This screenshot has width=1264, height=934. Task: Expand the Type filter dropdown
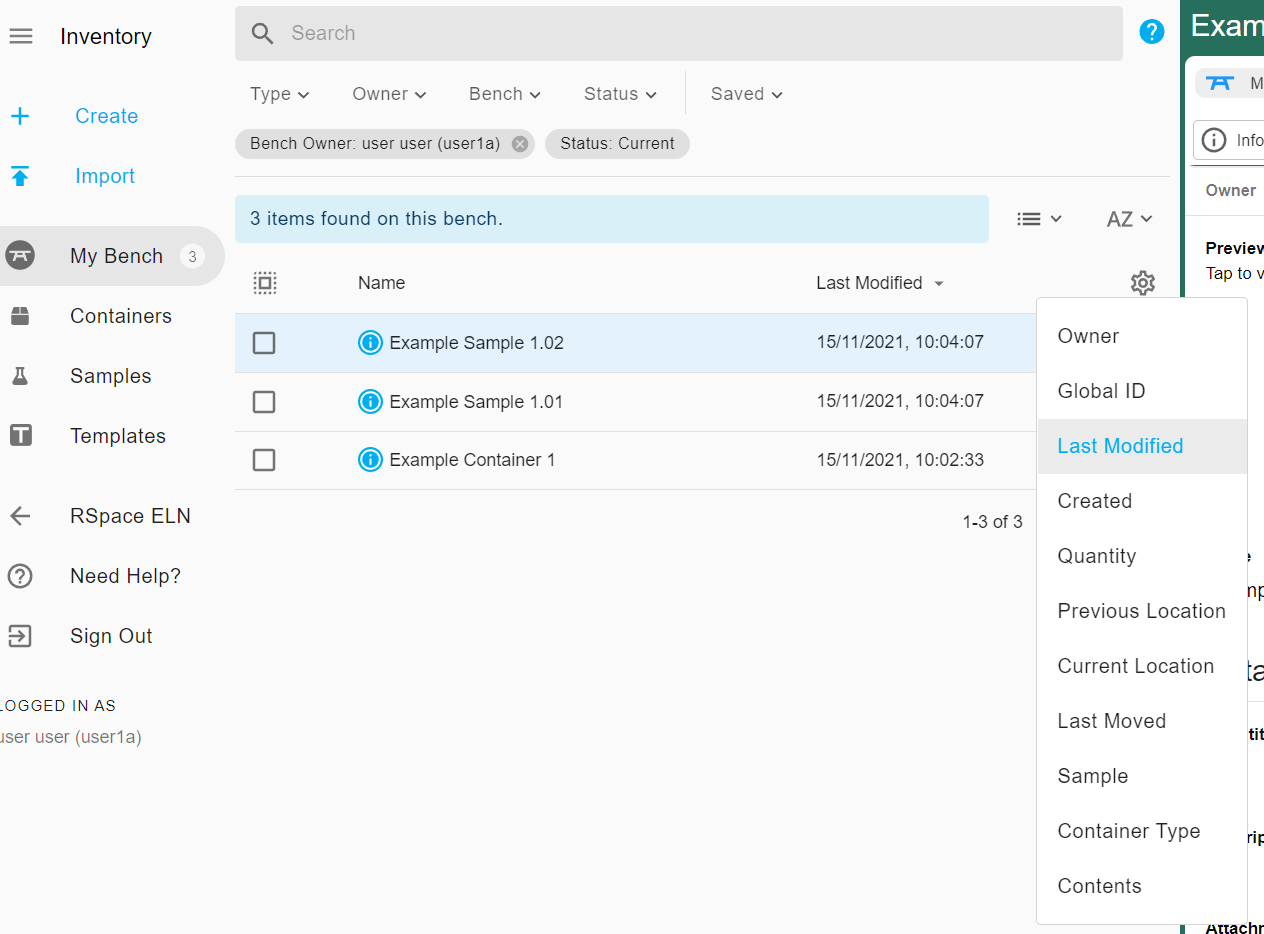pos(280,94)
